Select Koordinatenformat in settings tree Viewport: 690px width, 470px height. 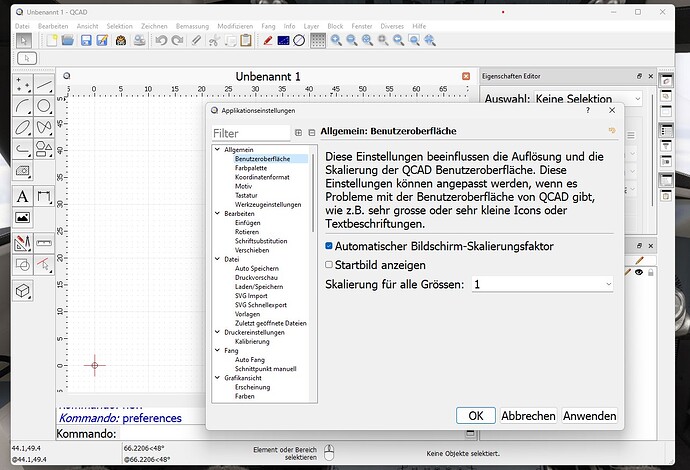pyautogui.click(x=262, y=177)
